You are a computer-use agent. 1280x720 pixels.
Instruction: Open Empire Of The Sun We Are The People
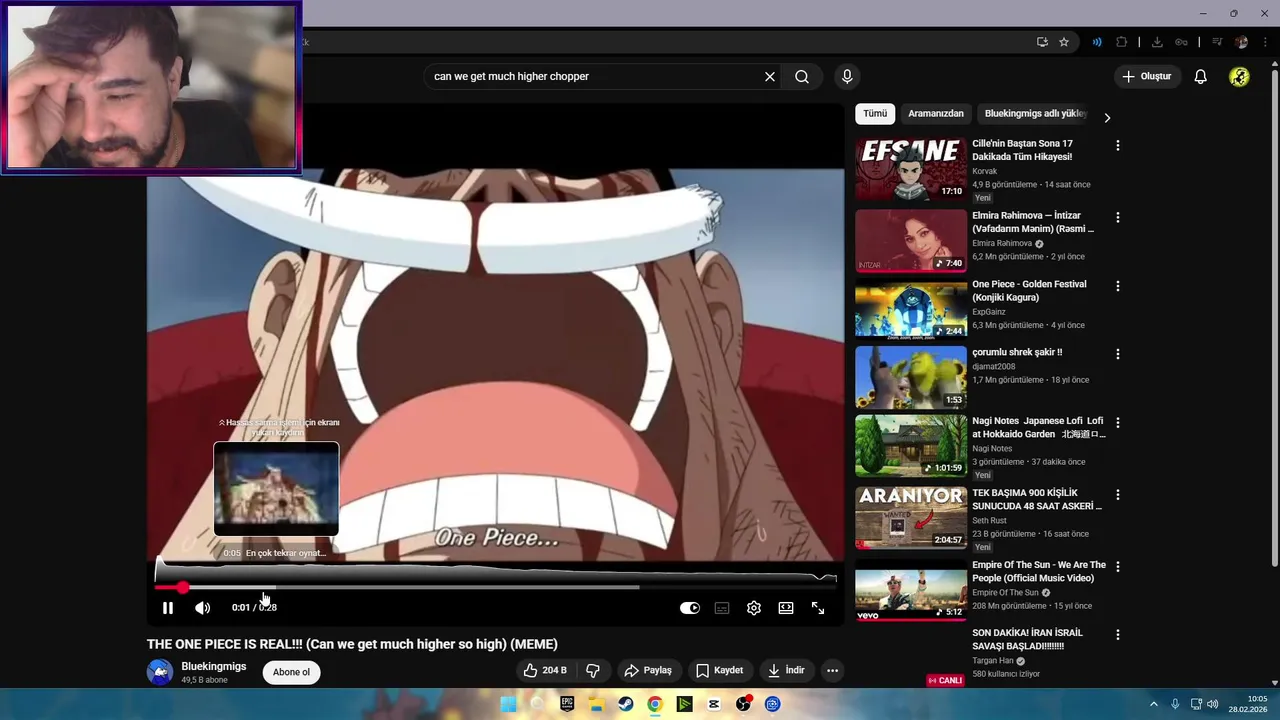pyautogui.click(x=1039, y=571)
